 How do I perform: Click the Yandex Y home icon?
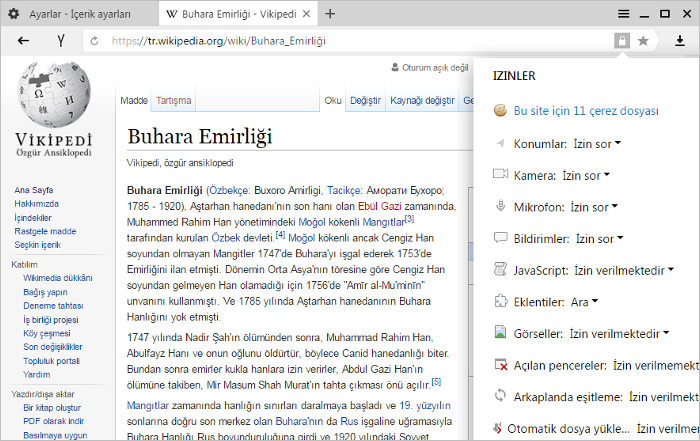(x=61, y=41)
